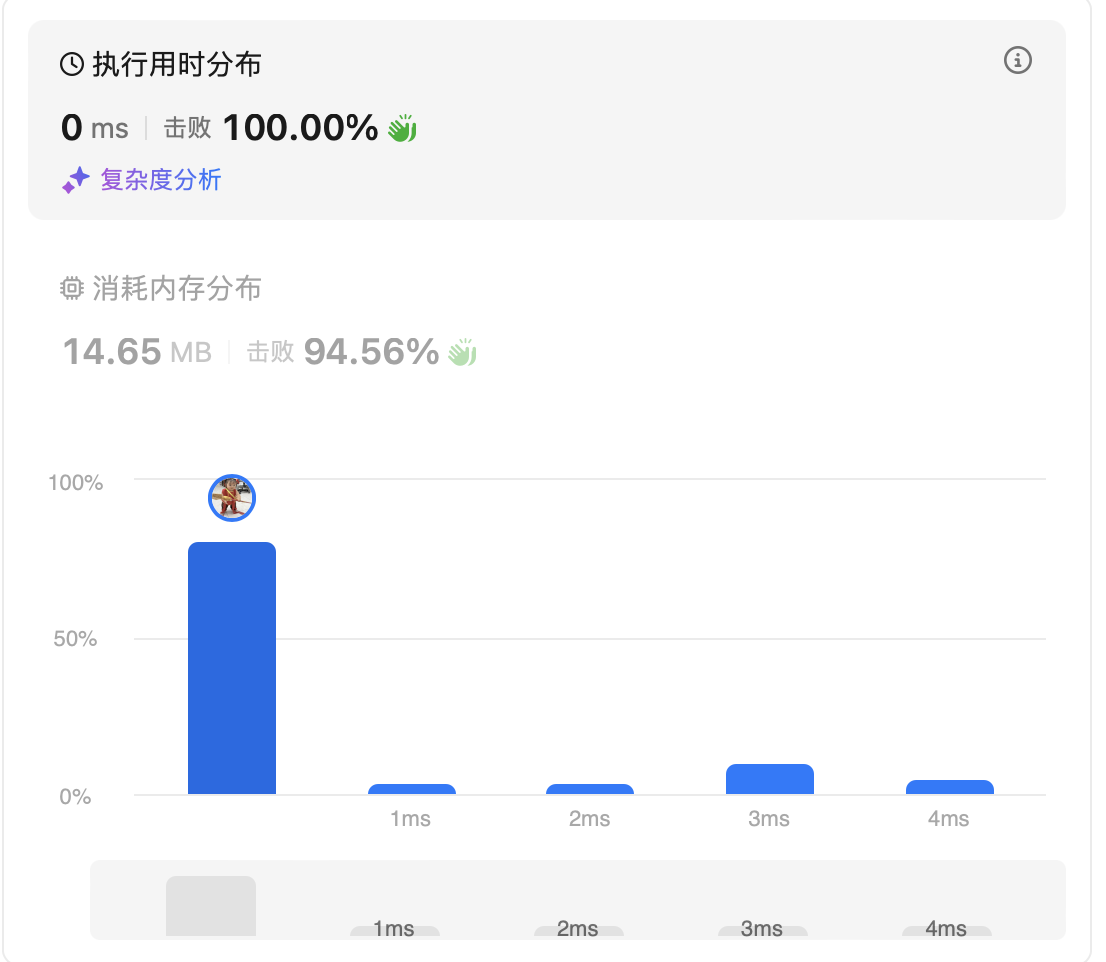This screenshot has height=962, width=1106.
Task: Open the 复杂度分析 link
Action: tap(161, 180)
